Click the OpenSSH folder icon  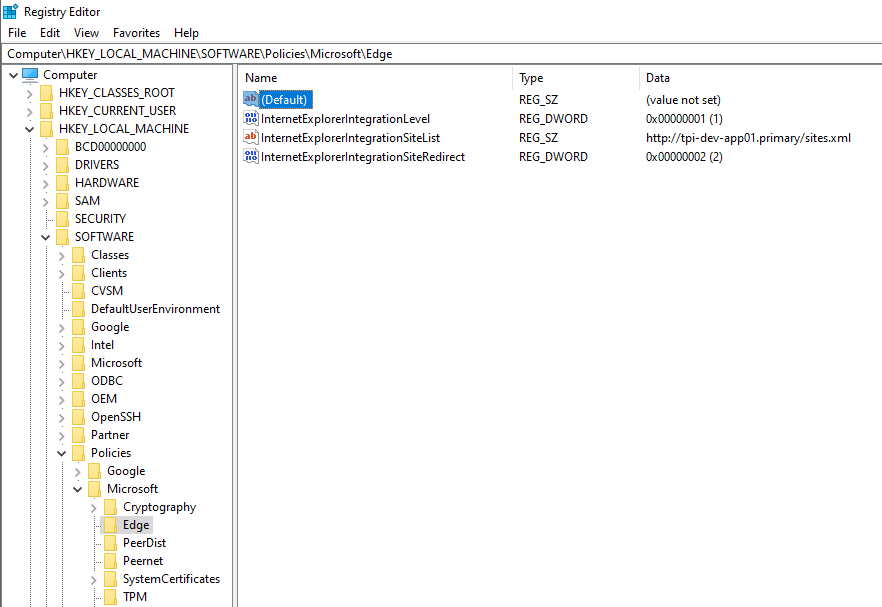click(x=79, y=417)
